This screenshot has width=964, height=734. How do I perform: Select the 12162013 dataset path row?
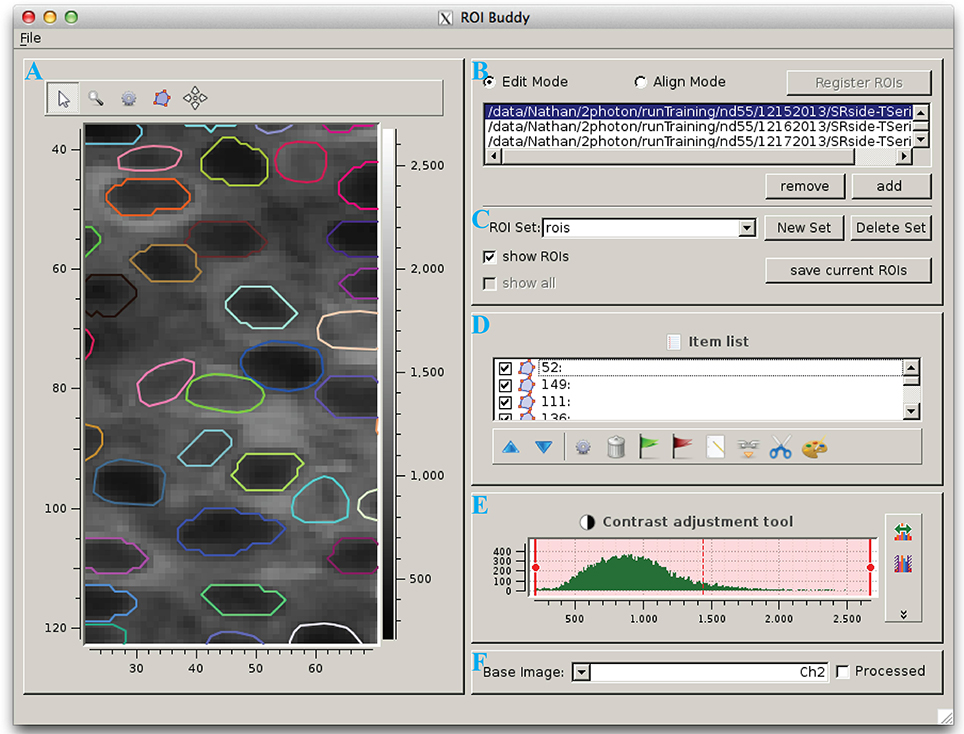(698, 126)
